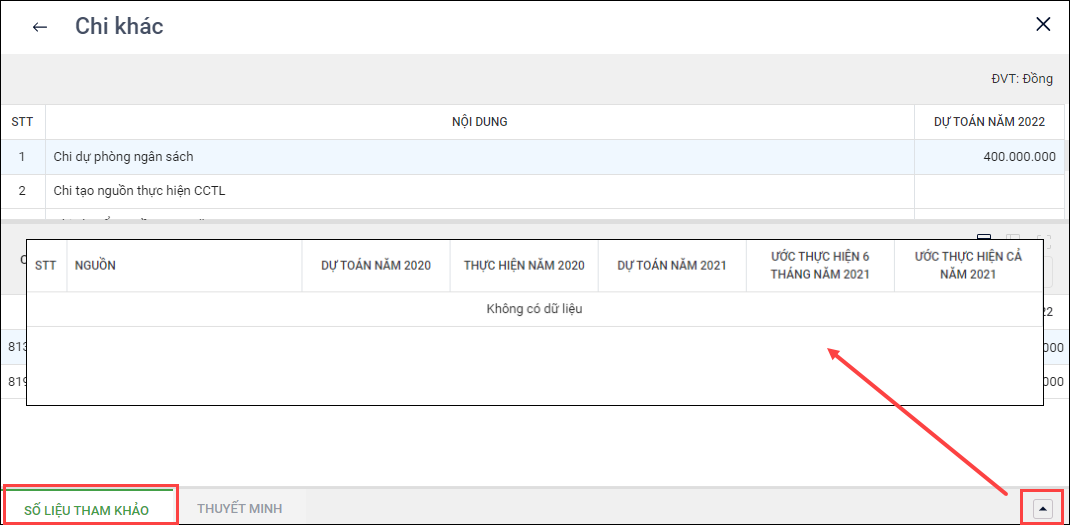Viewport: 1070px width, 525px height.
Task: Switch to the SỐ LIỆU THAM KHẢO tab
Action: [87, 510]
